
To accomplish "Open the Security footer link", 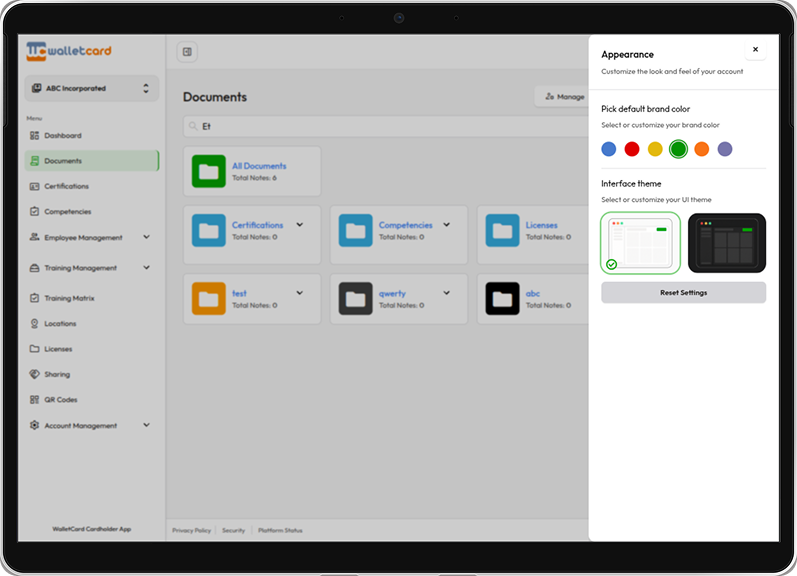I will [x=233, y=530].
